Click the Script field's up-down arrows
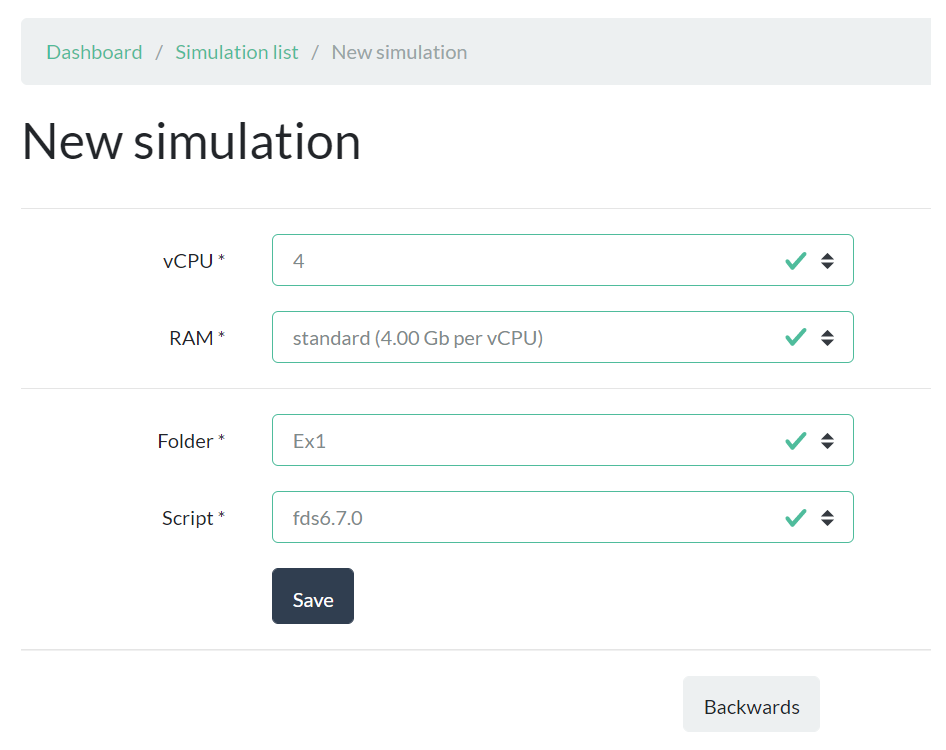Screen dimensions: 946x750 coord(827,518)
